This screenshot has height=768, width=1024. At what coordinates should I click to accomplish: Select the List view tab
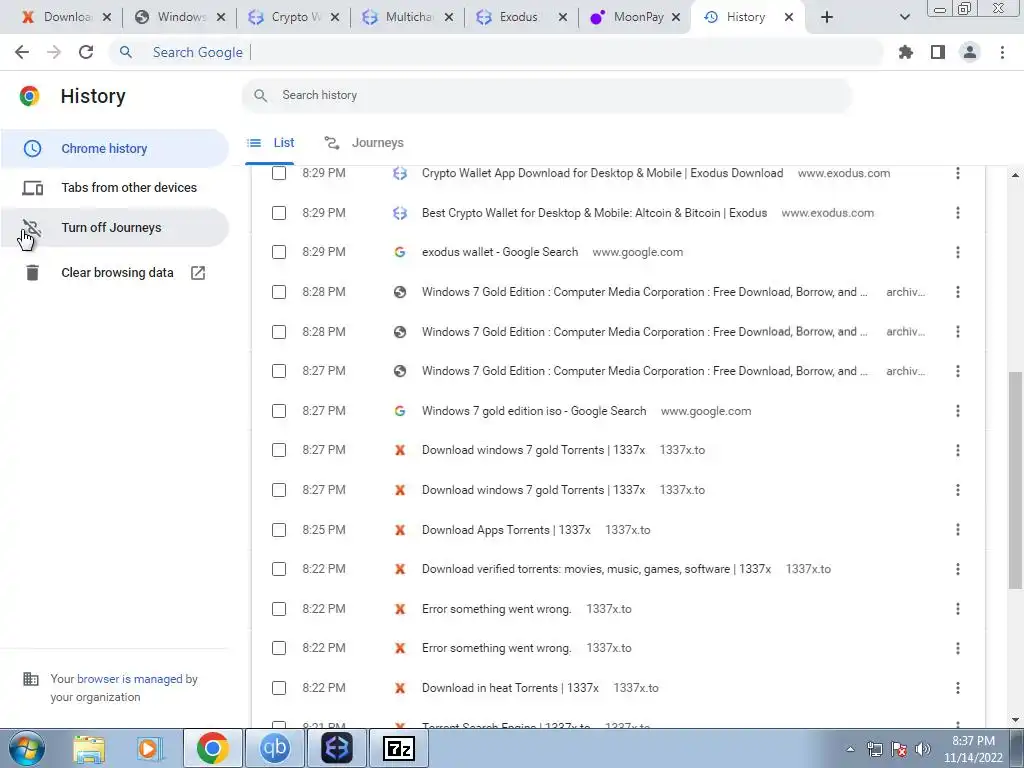270,143
